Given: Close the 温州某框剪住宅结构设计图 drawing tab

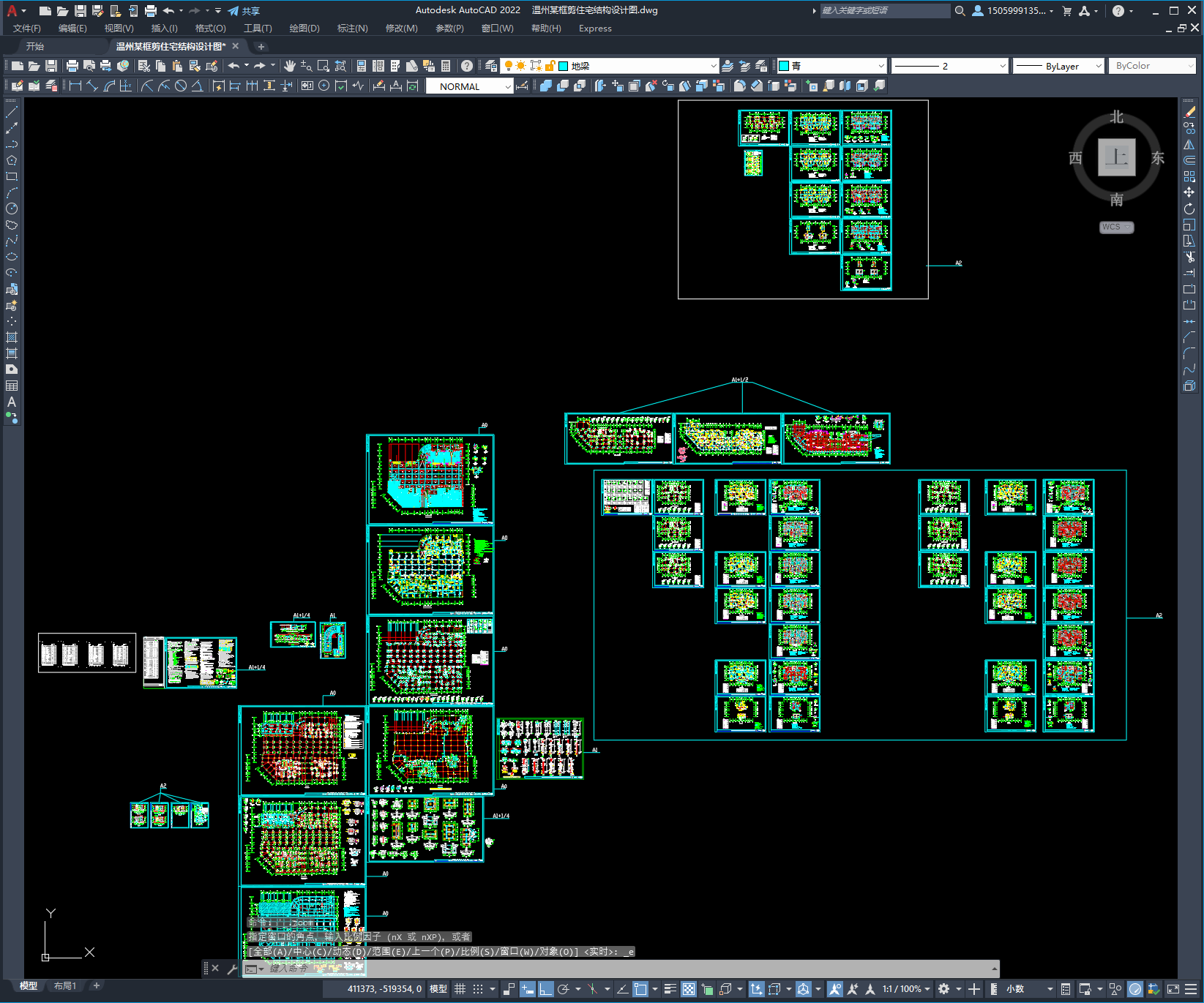Looking at the screenshot, I should pyautogui.click(x=236, y=46).
